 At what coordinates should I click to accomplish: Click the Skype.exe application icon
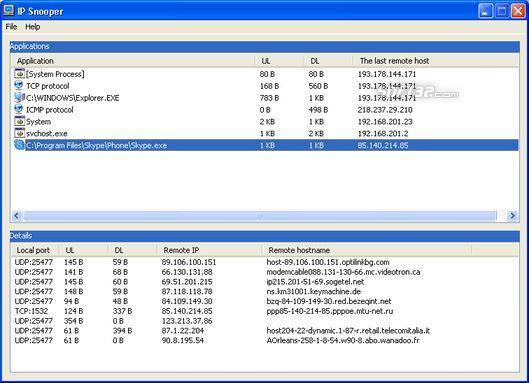20,145
